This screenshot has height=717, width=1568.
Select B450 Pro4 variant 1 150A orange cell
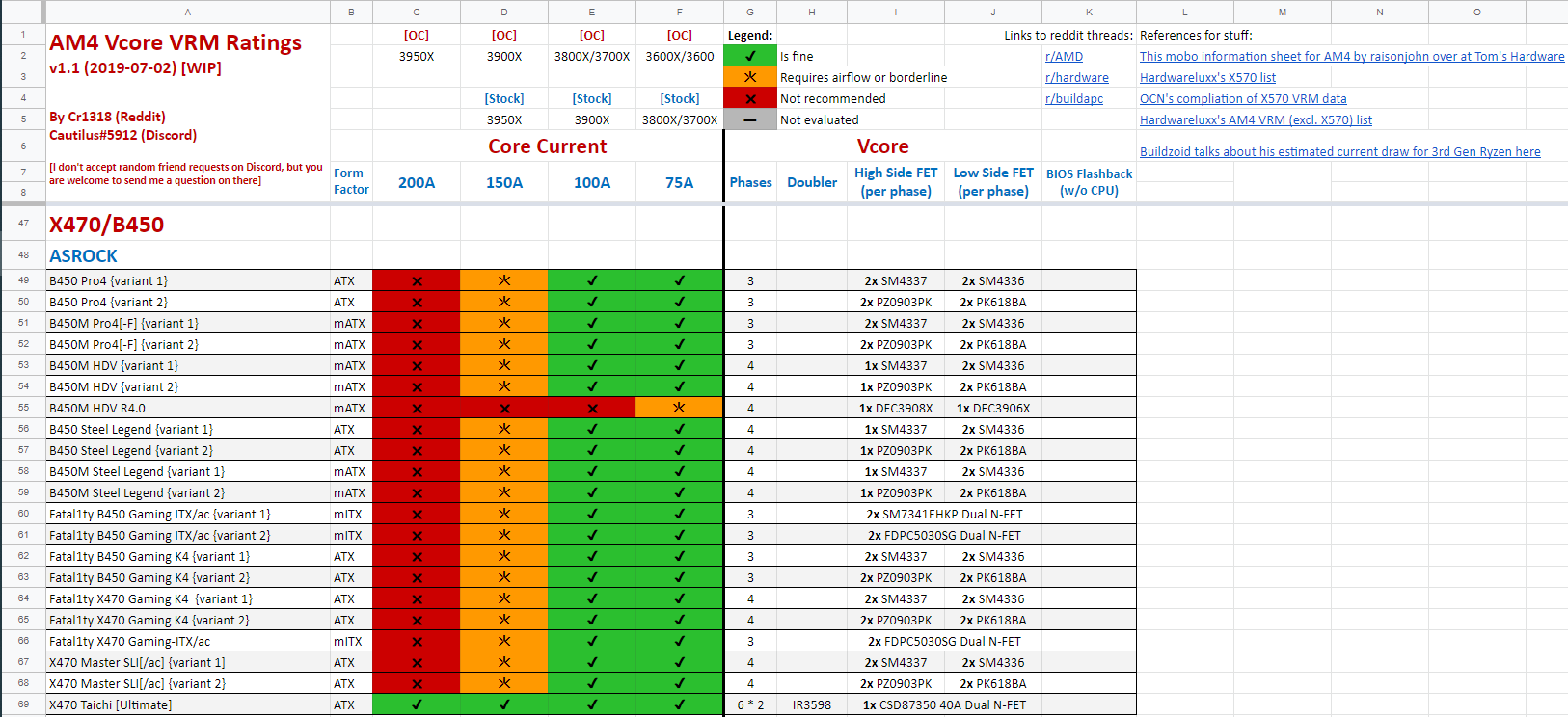tap(504, 280)
